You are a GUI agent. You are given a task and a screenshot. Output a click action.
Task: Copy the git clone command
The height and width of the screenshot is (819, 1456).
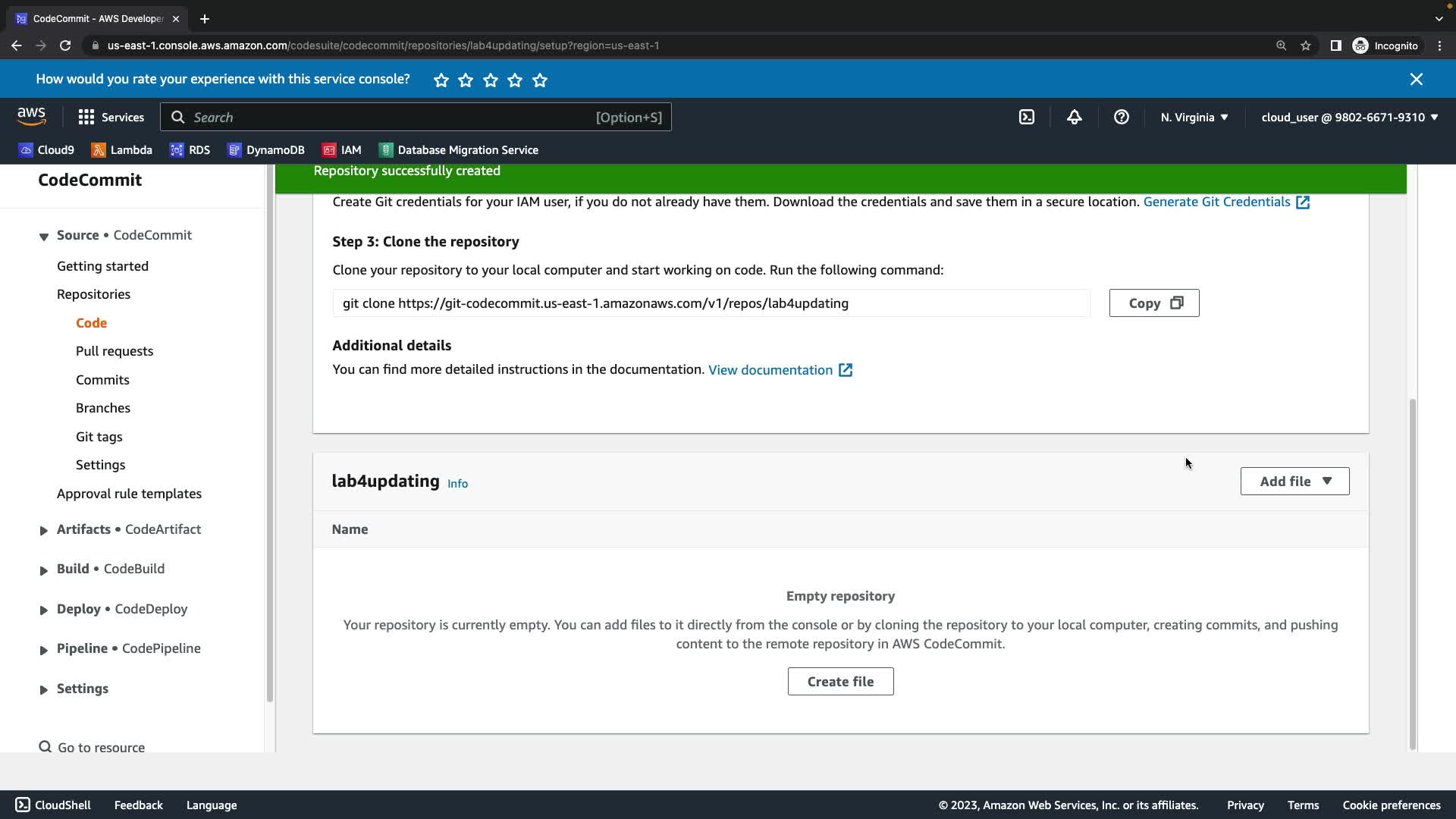1153,303
